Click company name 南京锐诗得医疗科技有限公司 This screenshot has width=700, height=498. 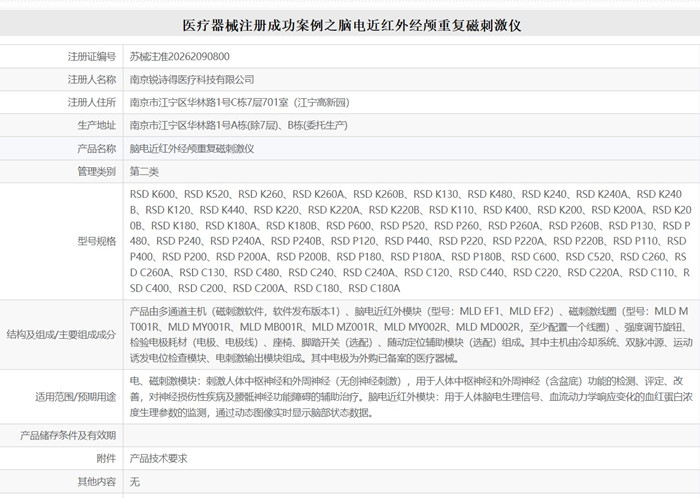192,79
